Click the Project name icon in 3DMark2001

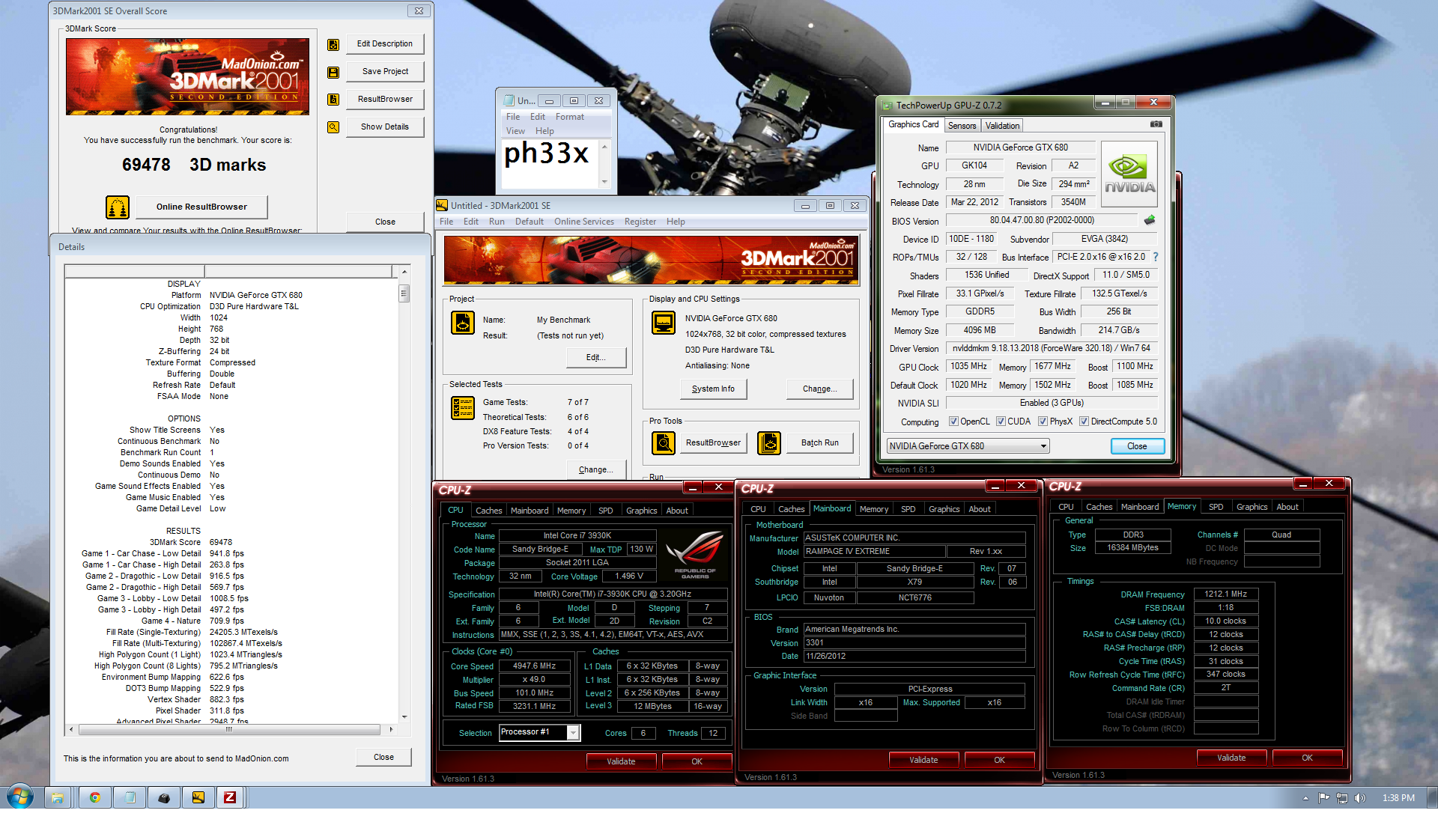point(462,323)
